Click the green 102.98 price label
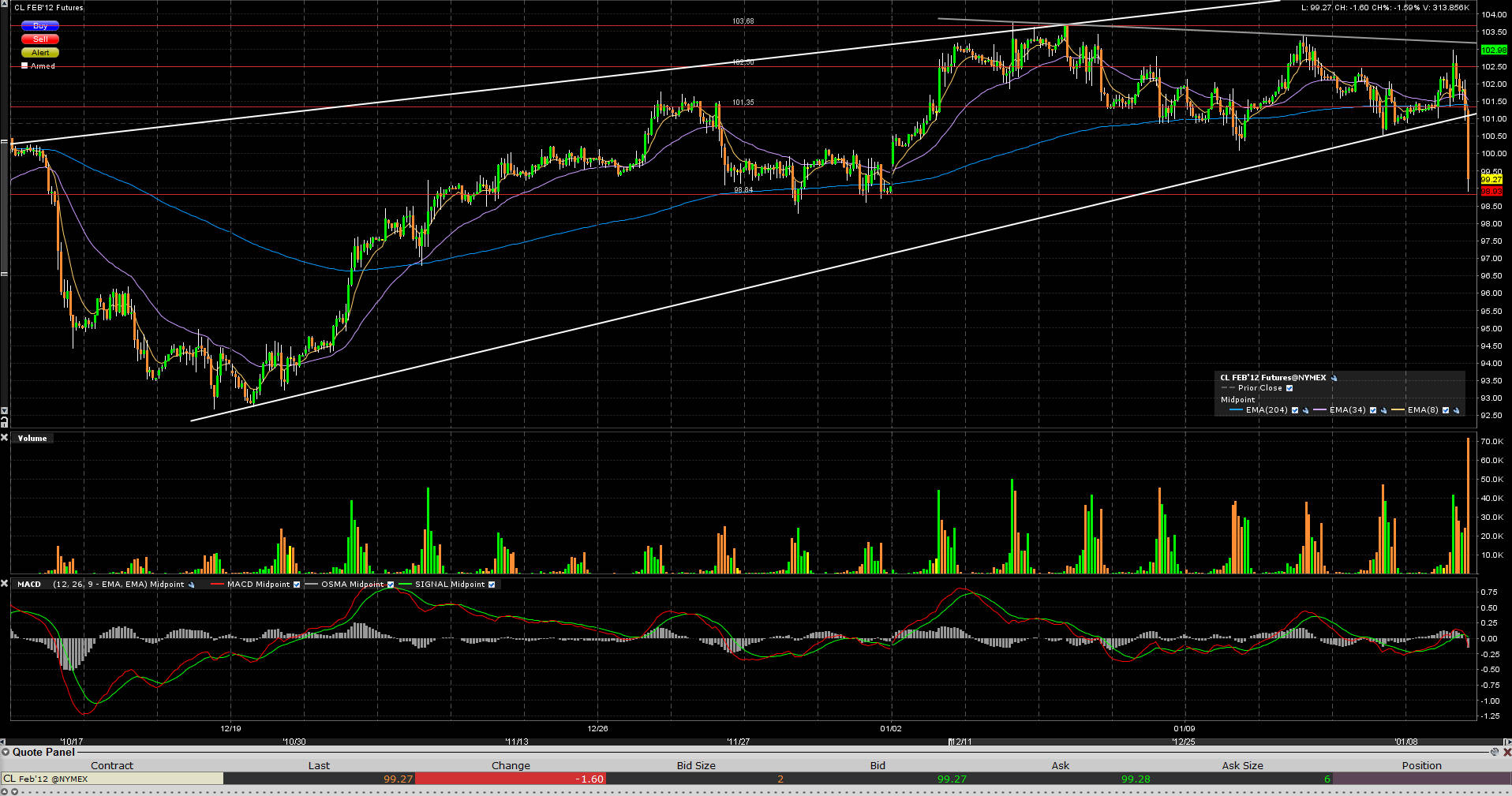The height and width of the screenshot is (796, 1512). point(1494,50)
